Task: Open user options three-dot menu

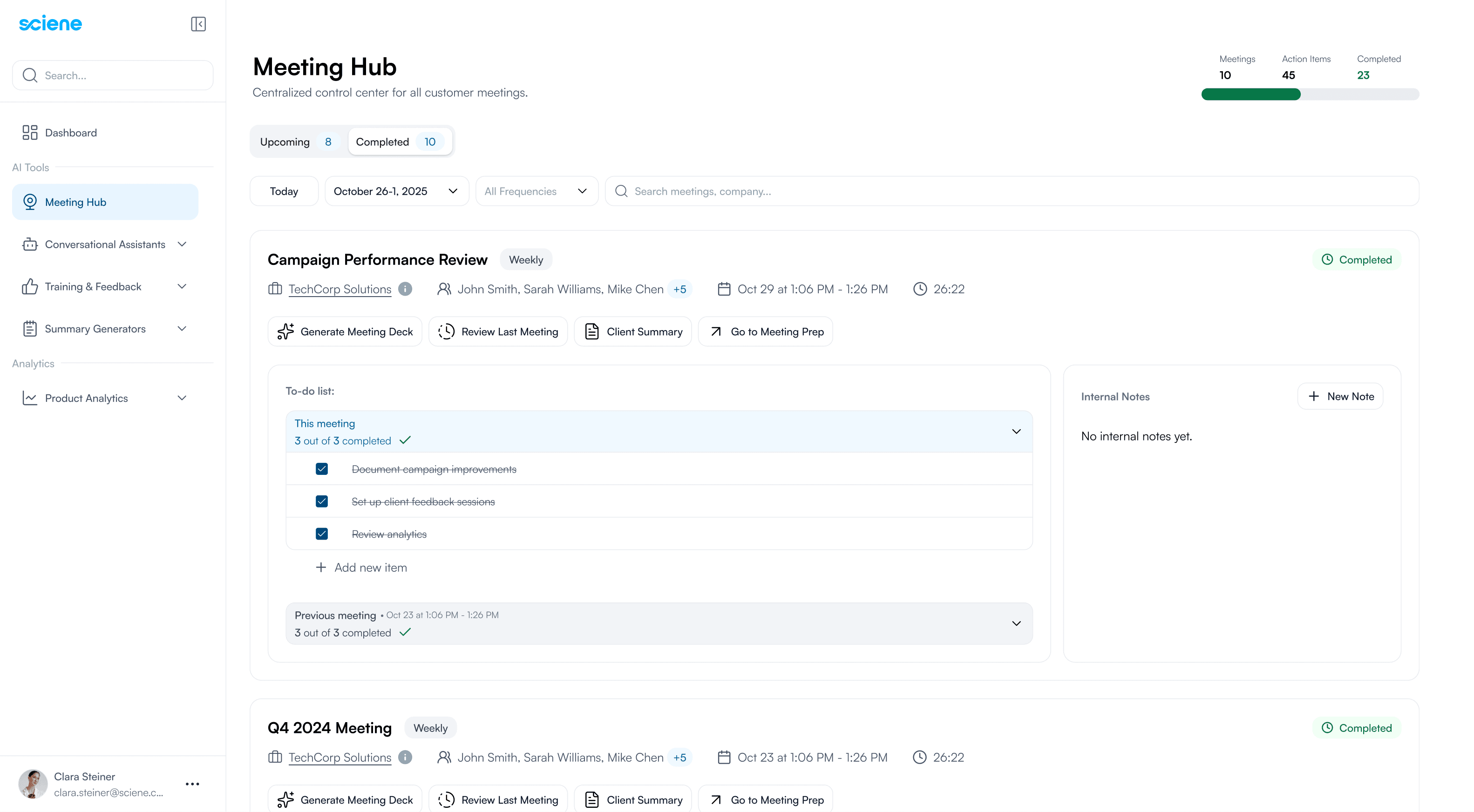Action: pyautogui.click(x=192, y=784)
